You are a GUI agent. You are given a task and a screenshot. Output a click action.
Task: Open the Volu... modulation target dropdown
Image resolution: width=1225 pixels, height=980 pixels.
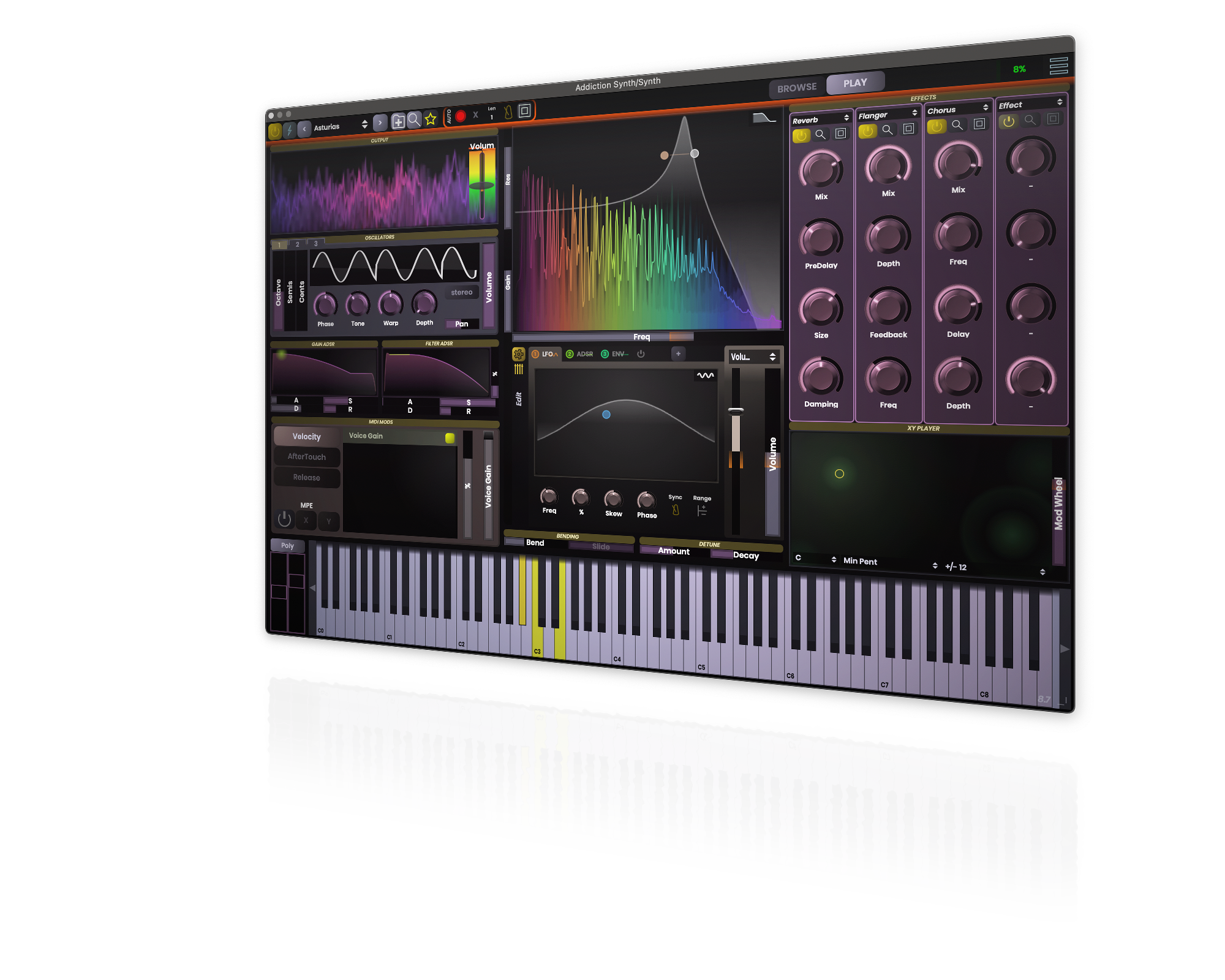coord(753,356)
